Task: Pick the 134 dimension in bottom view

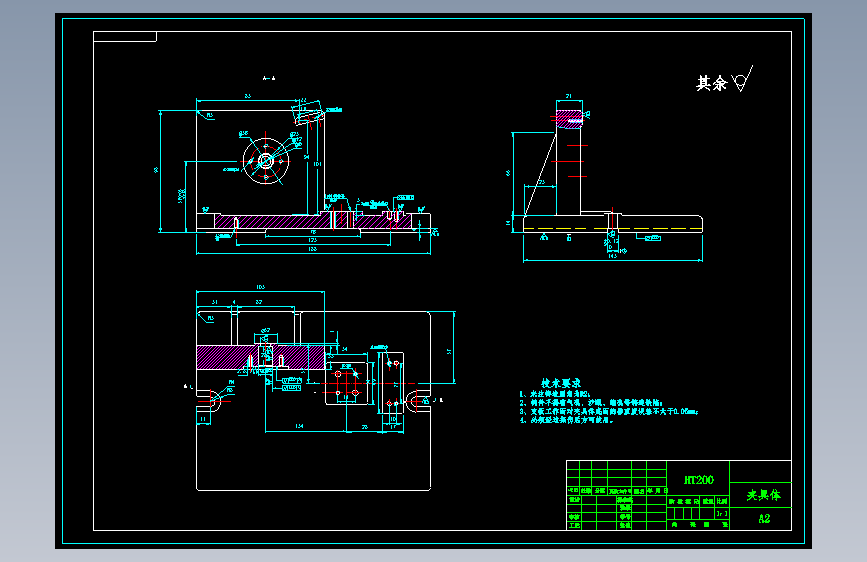Action: coord(299,426)
